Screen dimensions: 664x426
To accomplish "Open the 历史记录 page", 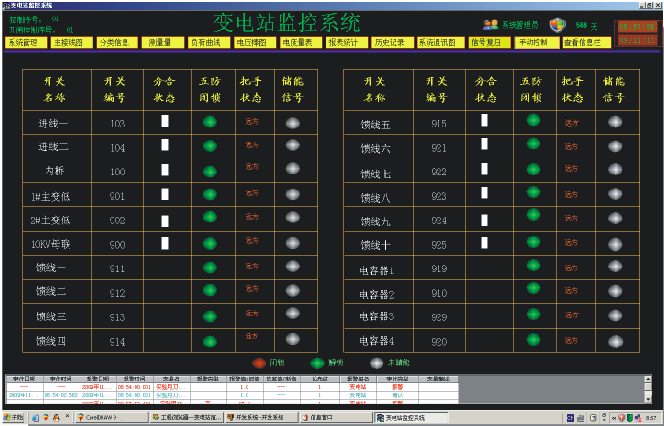I will [388, 43].
